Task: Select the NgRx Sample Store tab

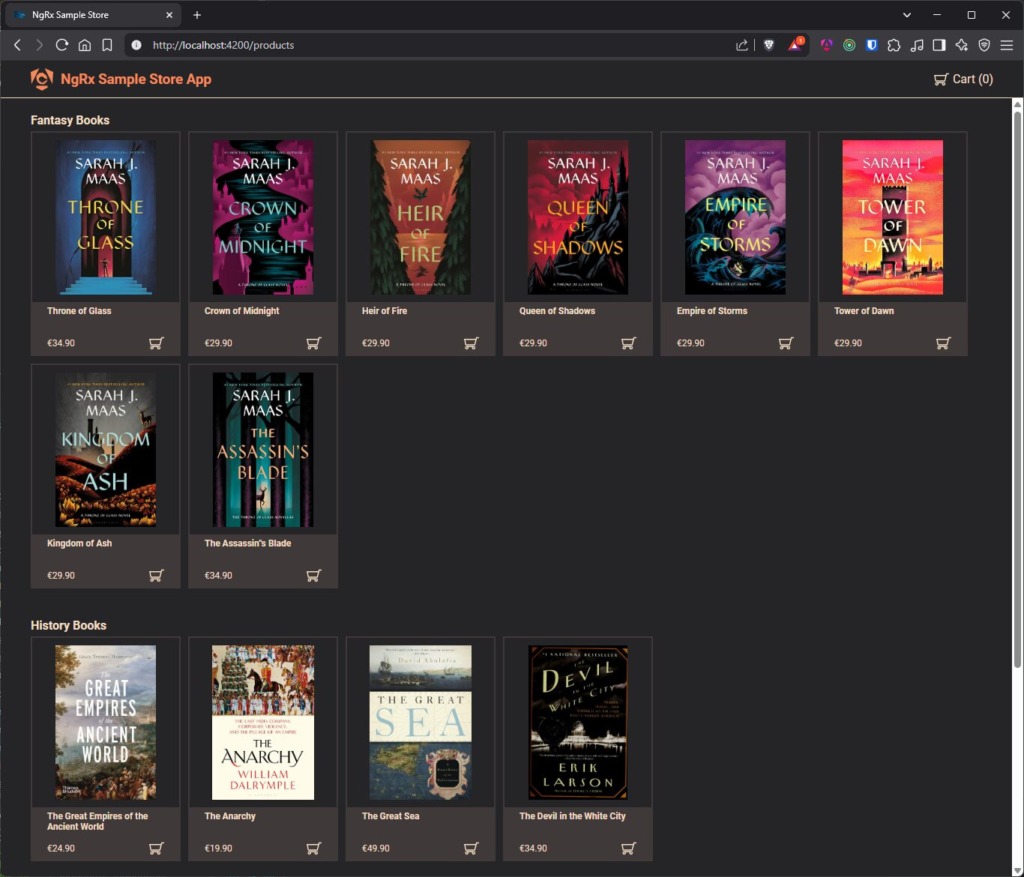Action: point(94,14)
